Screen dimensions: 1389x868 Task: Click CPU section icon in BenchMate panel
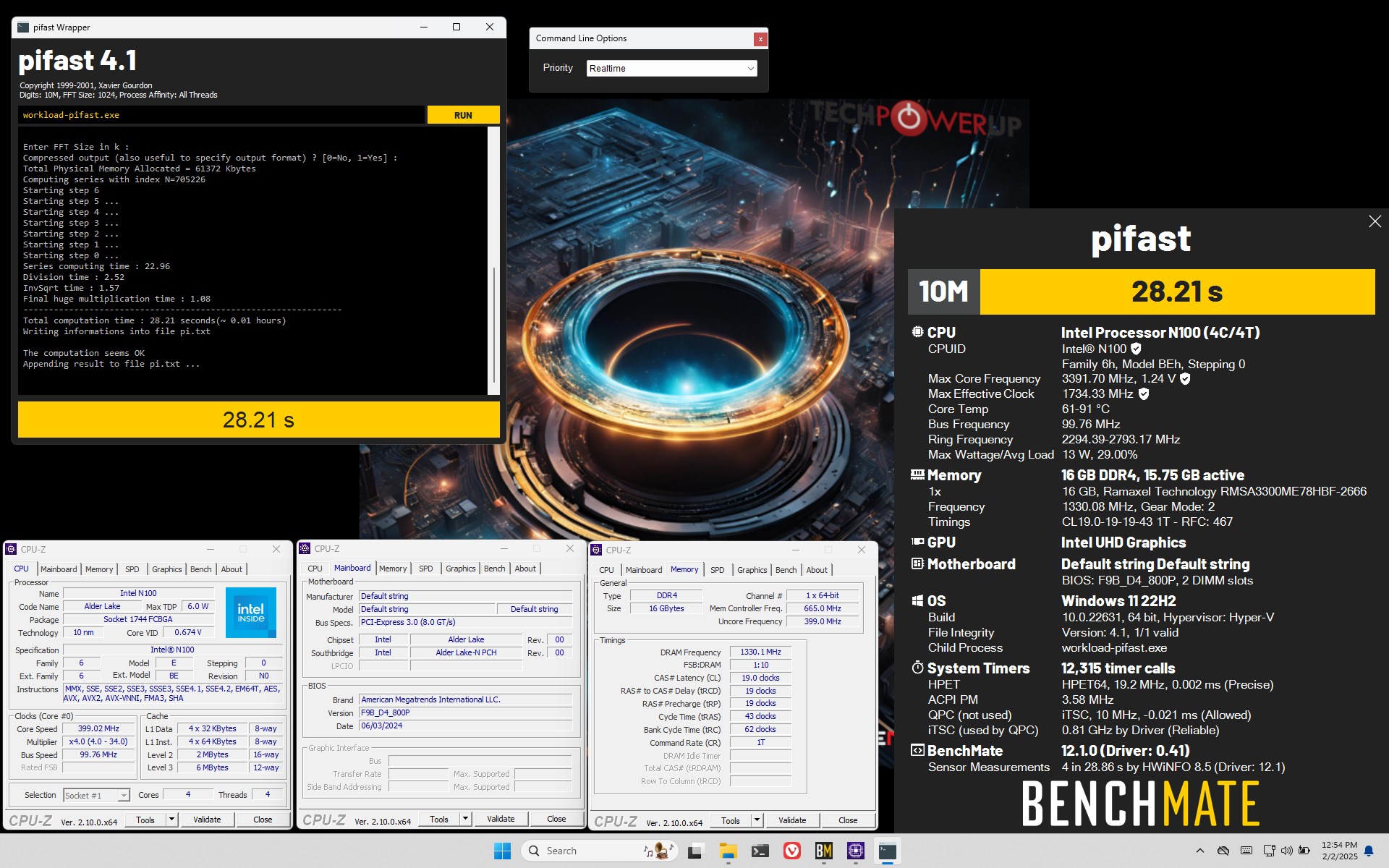pyautogui.click(x=917, y=332)
